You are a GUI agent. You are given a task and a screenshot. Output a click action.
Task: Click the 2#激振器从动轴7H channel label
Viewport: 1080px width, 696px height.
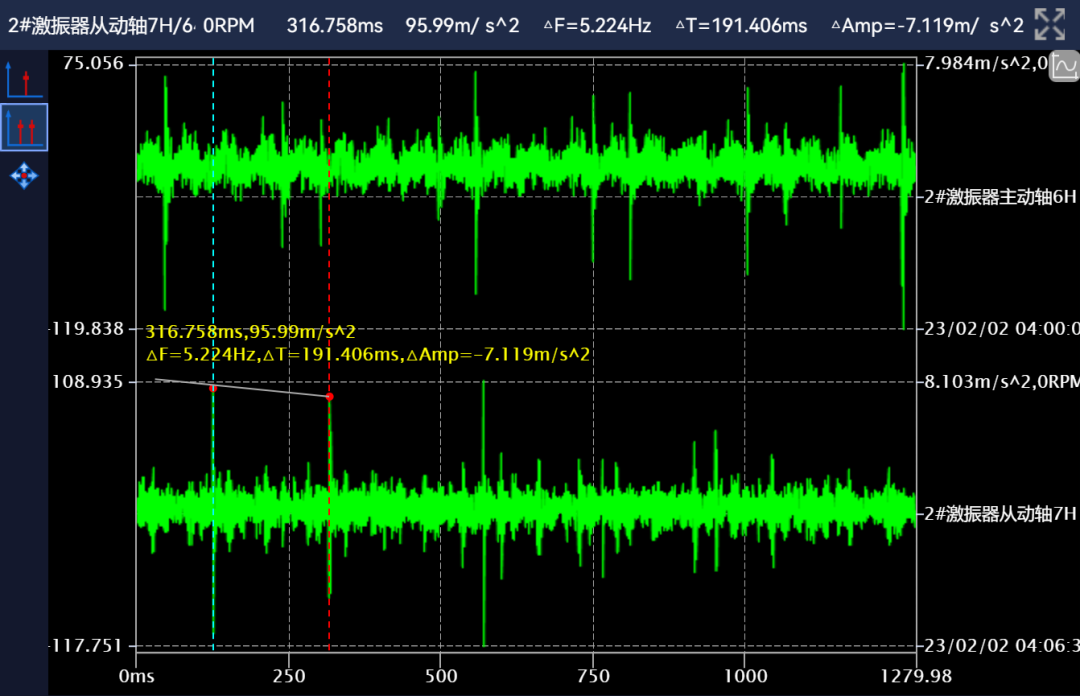tap(999, 514)
